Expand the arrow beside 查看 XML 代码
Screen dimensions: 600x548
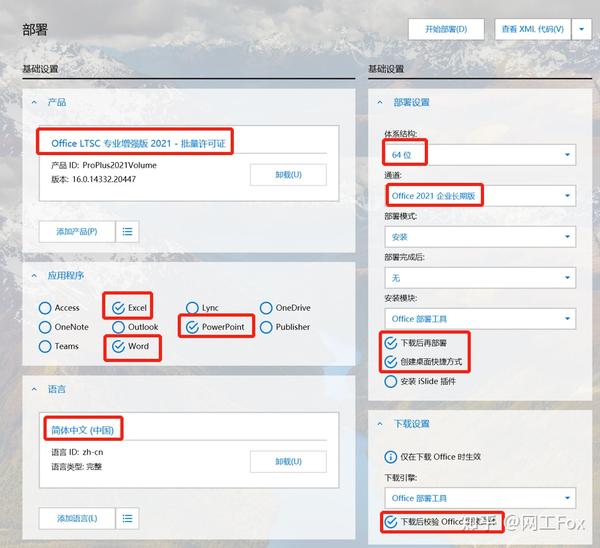coord(582,29)
